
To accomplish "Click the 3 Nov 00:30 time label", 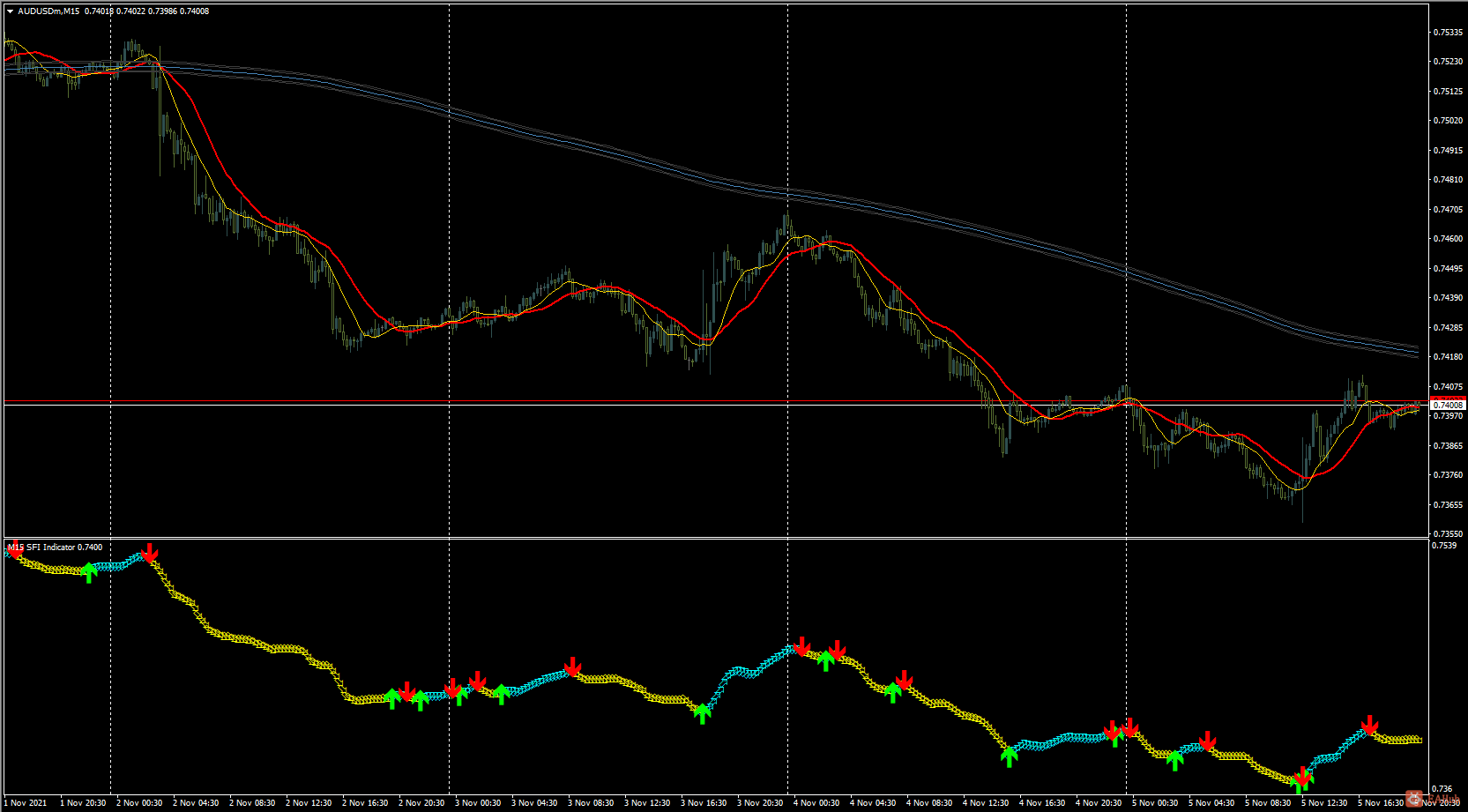I will click(x=478, y=803).
